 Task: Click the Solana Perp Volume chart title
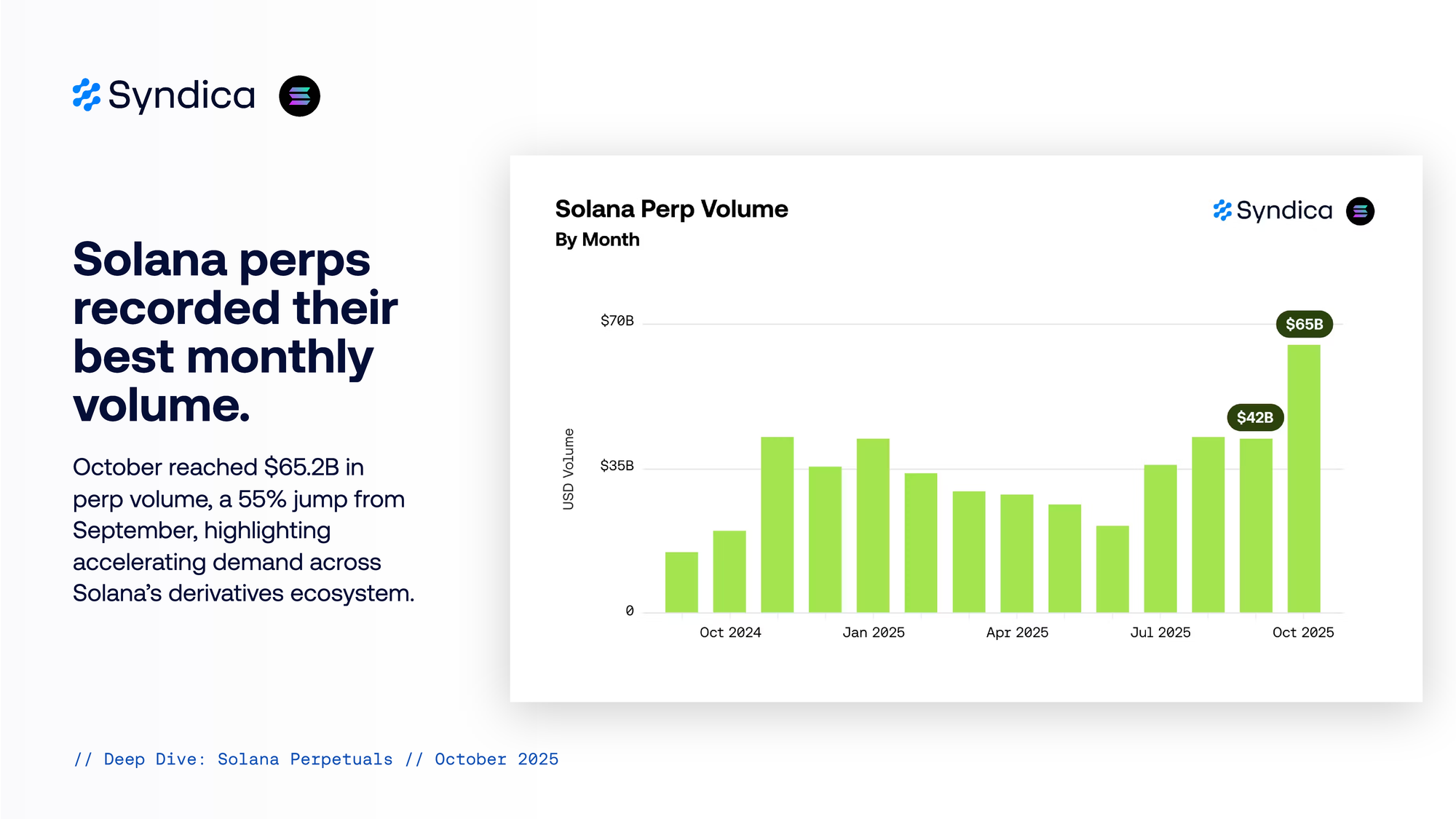[670, 209]
